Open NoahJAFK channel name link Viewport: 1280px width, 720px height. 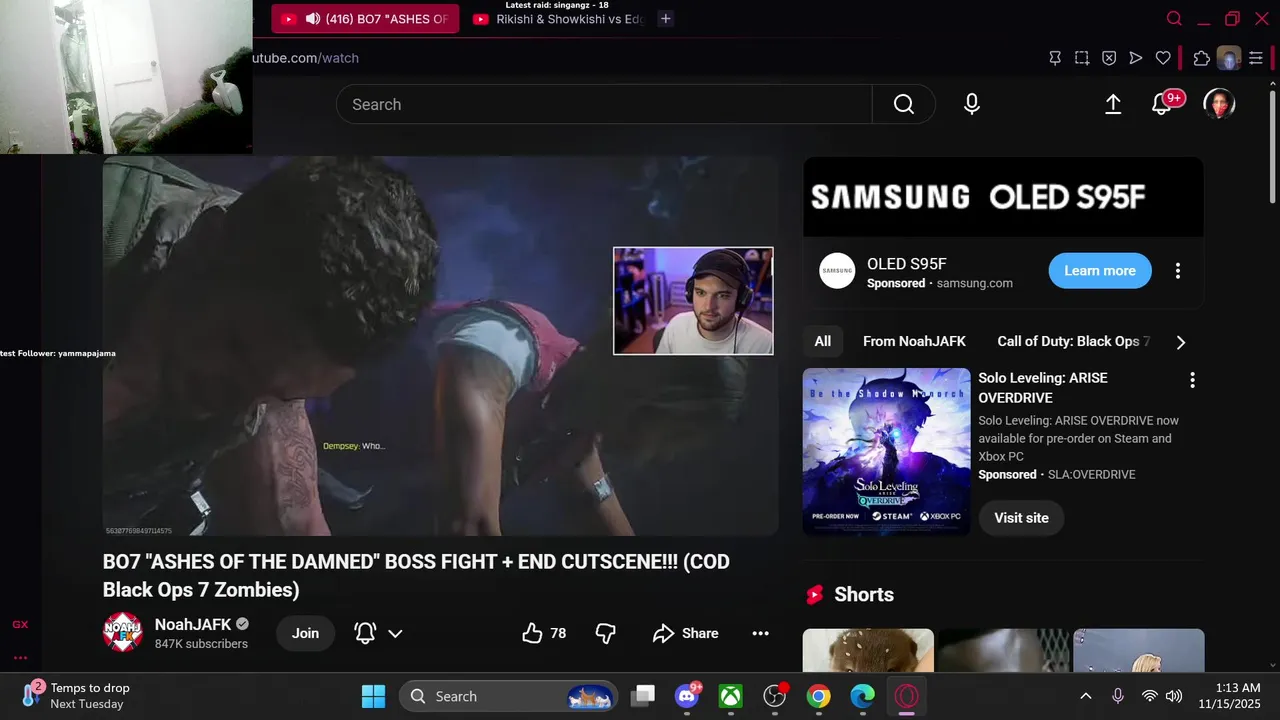[x=193, y=624]
